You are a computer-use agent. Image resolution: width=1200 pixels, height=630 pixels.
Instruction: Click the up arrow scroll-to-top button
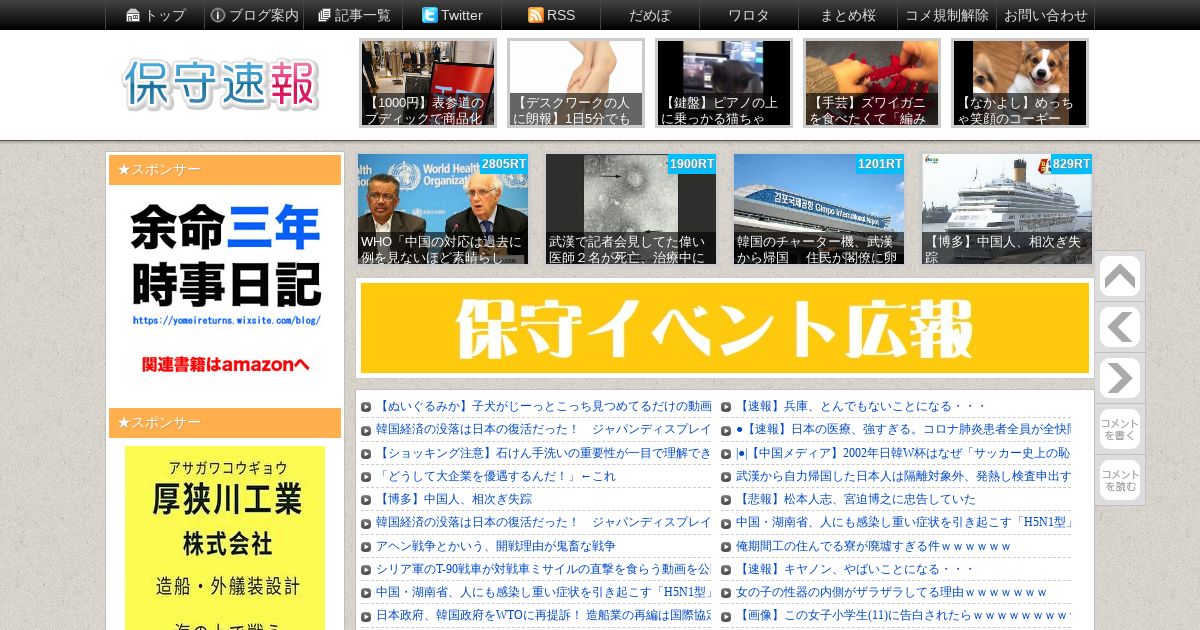point(1119,276)
